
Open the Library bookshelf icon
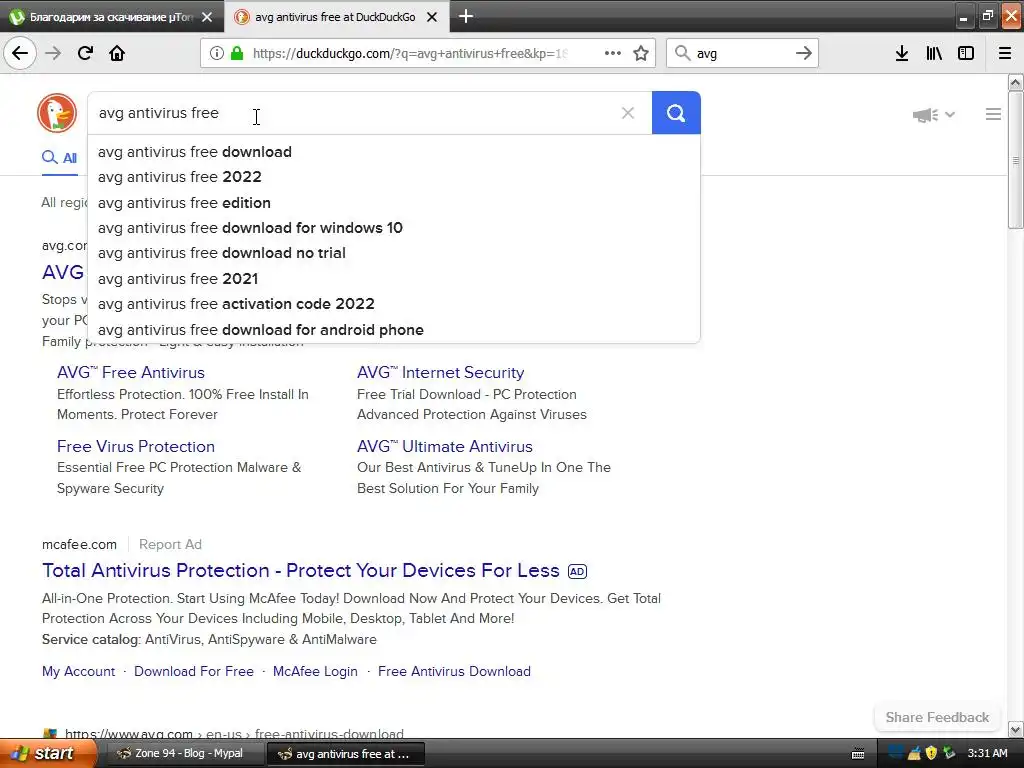click(x=934, y=53)
